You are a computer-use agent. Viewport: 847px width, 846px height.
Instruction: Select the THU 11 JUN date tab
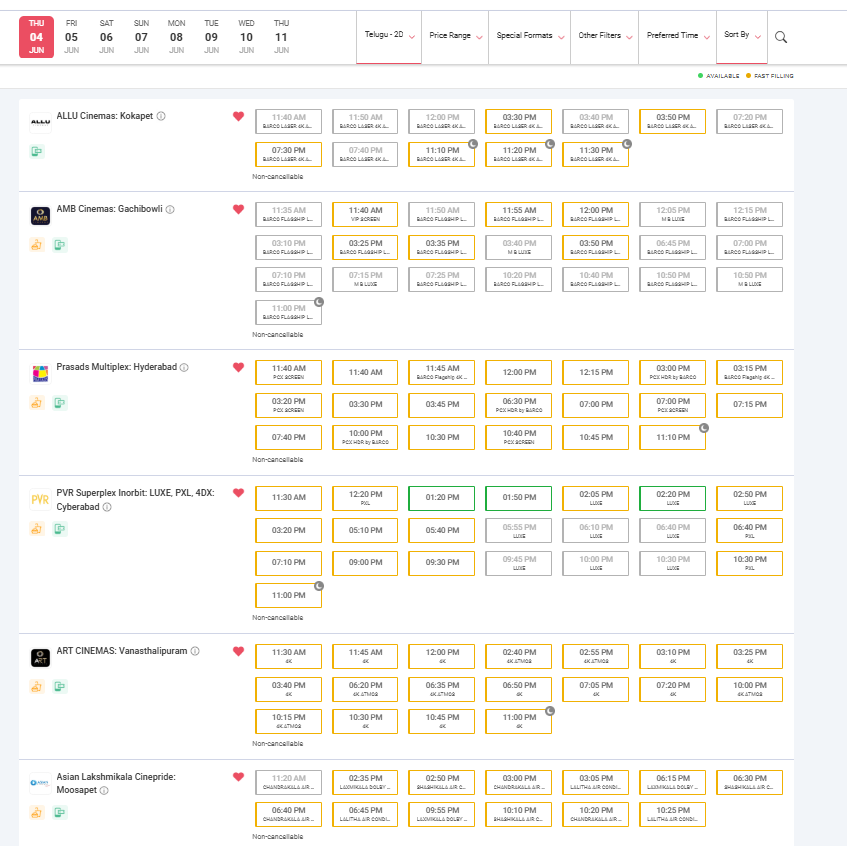click(281, 37)
